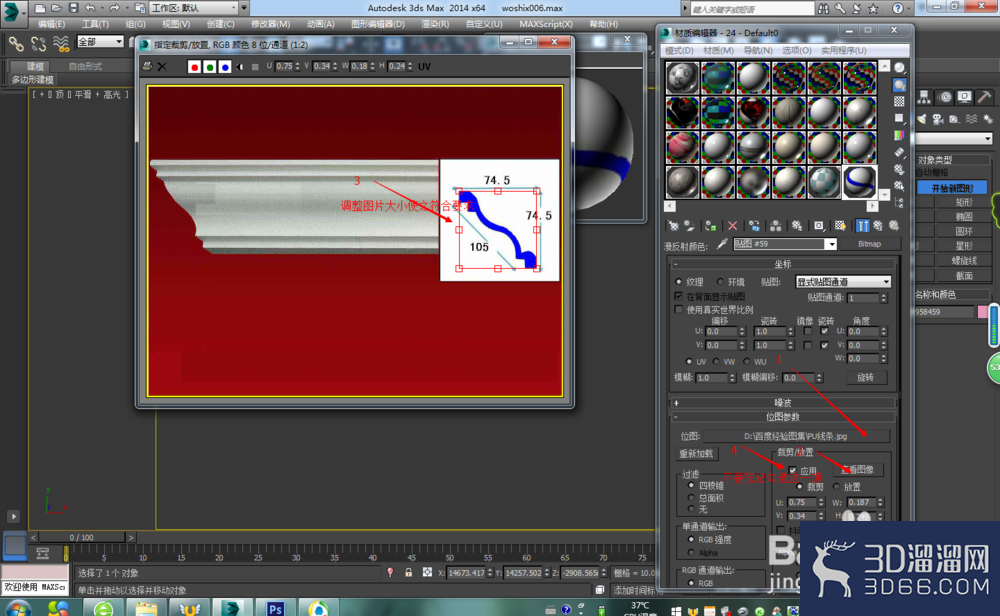Click the Undo arrow icon
This screenshot has height=616, width=1000.
tap(91, 8)
